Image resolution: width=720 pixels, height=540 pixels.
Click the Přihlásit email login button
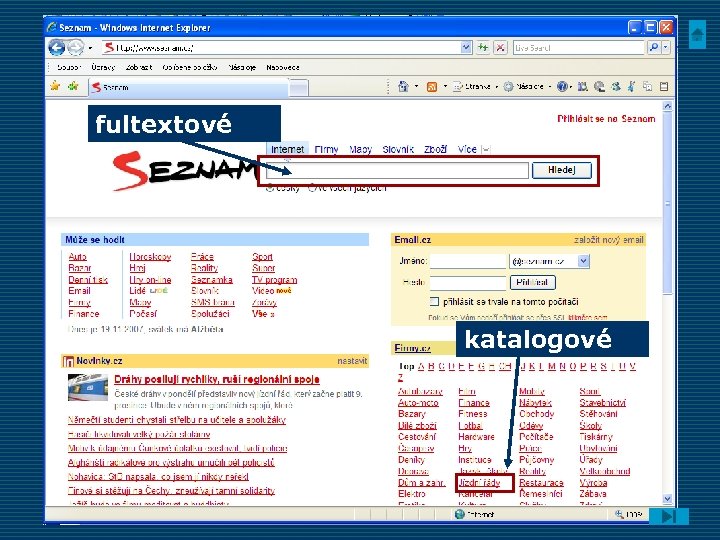tap(533, 282)
